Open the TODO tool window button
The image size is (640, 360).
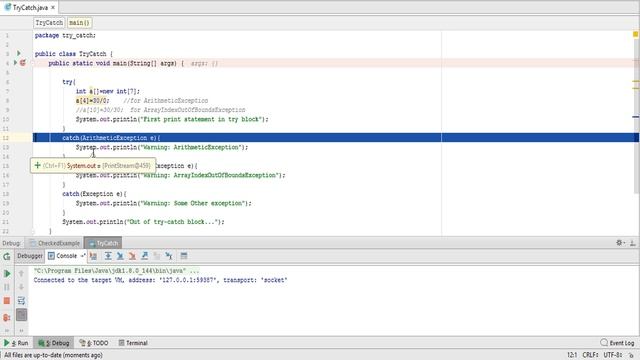point(94,343)
